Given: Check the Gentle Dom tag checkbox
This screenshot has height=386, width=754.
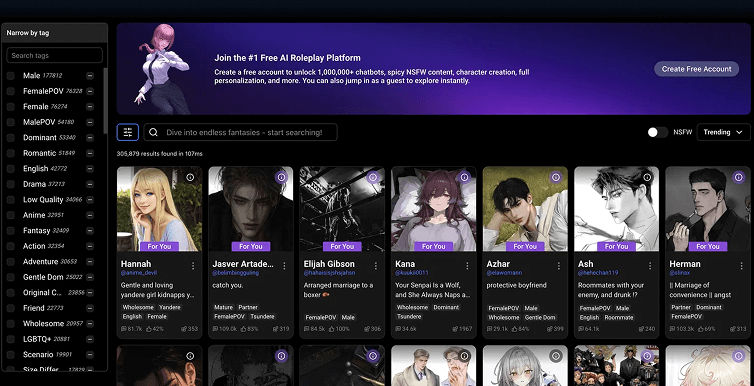Looking at the screenshot, I should click(11, 277).
